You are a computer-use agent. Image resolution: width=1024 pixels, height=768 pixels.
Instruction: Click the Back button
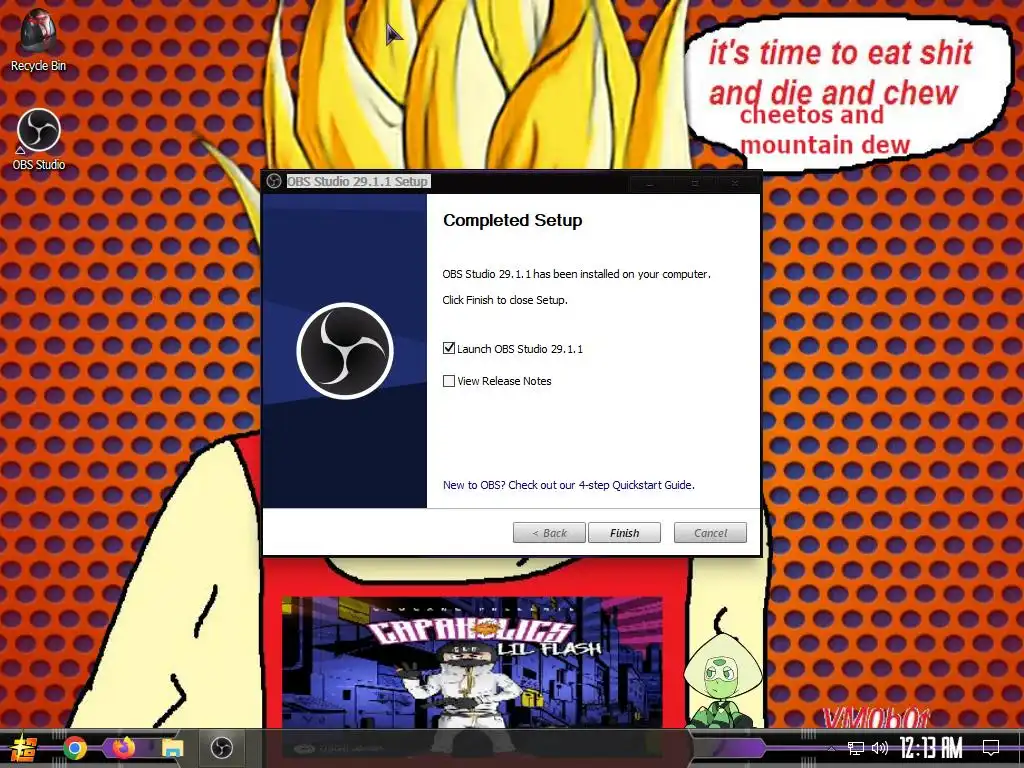[x=549, y=533]
